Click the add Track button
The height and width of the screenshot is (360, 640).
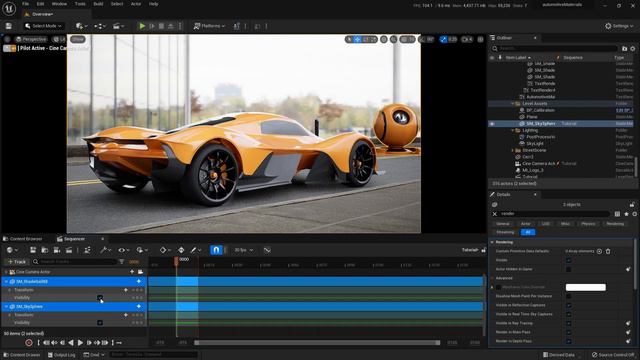tap(16, 262)
